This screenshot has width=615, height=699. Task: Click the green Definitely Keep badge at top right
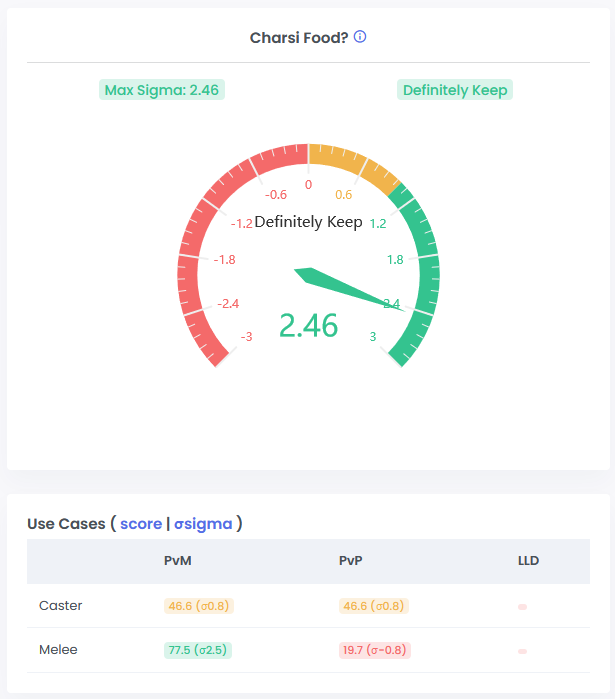[455, 90]
